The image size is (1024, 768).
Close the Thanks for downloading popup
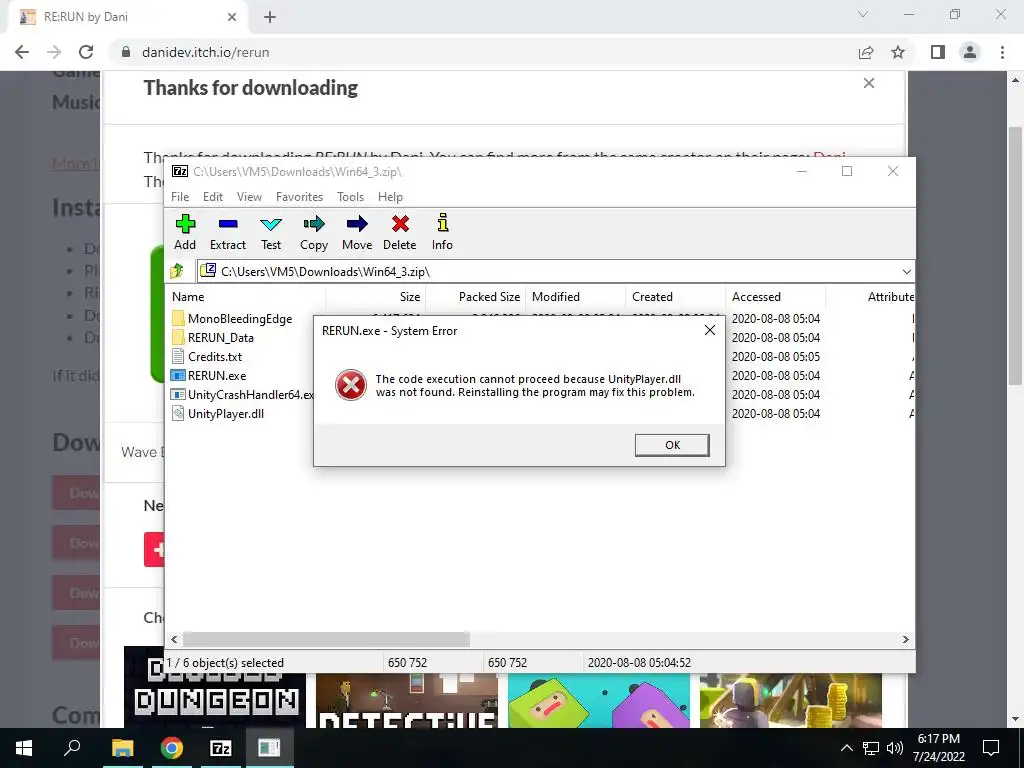[869, 83]
